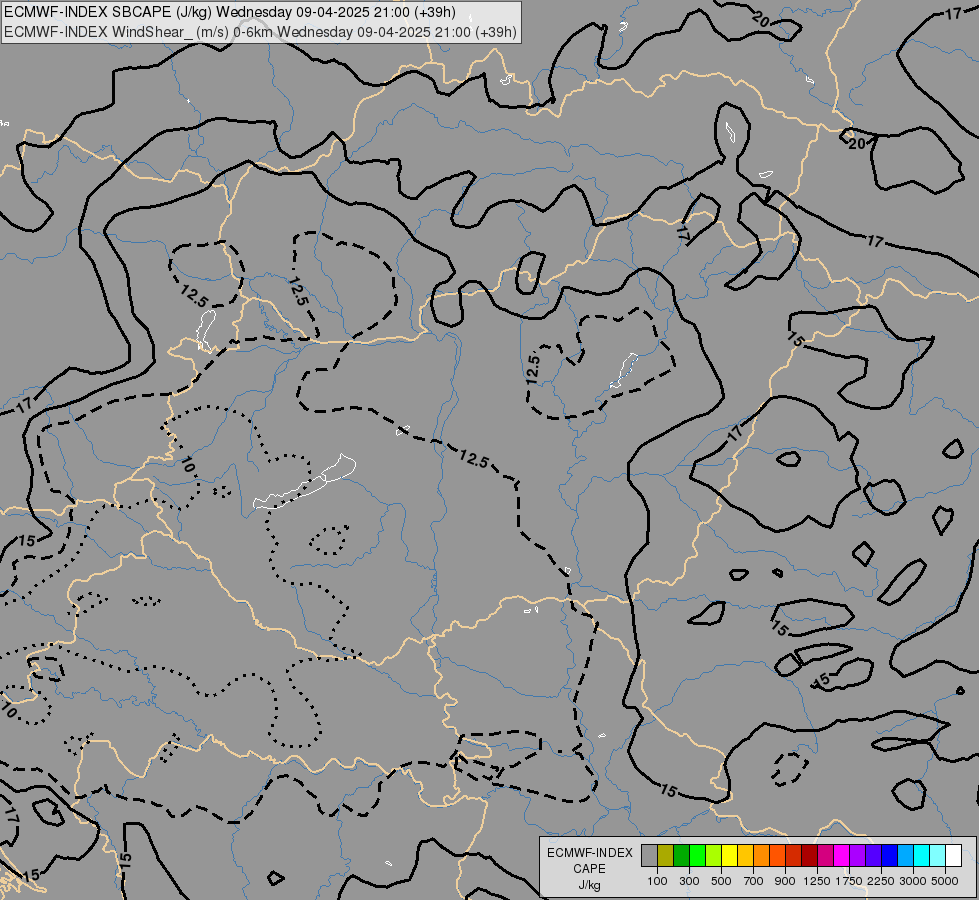Pick the dark green legend swatch
This screenshot has height=900, width=979.
(x=681, y=855)
